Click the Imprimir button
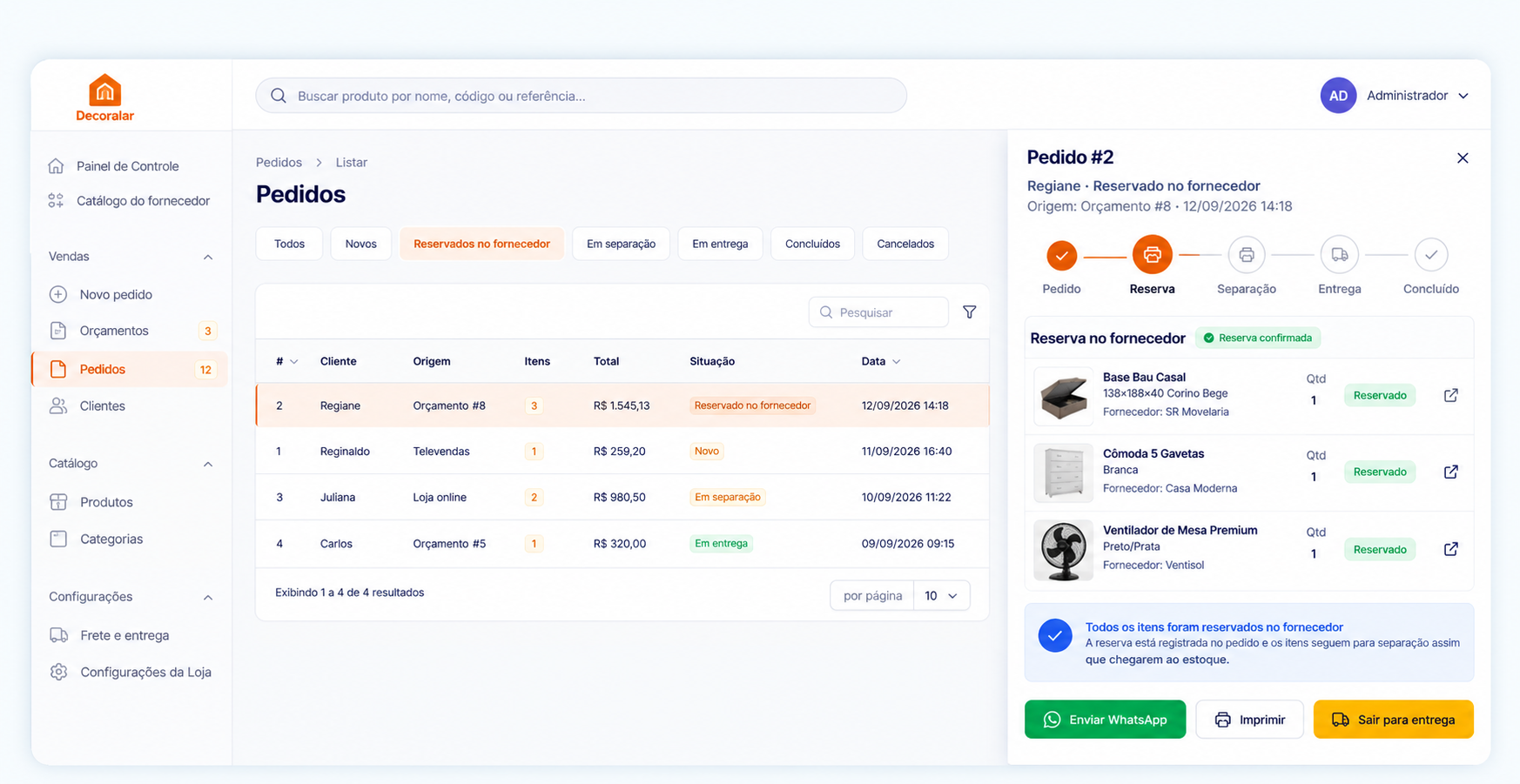This screenshot has height=784, width=1520. coord(1249,720)
